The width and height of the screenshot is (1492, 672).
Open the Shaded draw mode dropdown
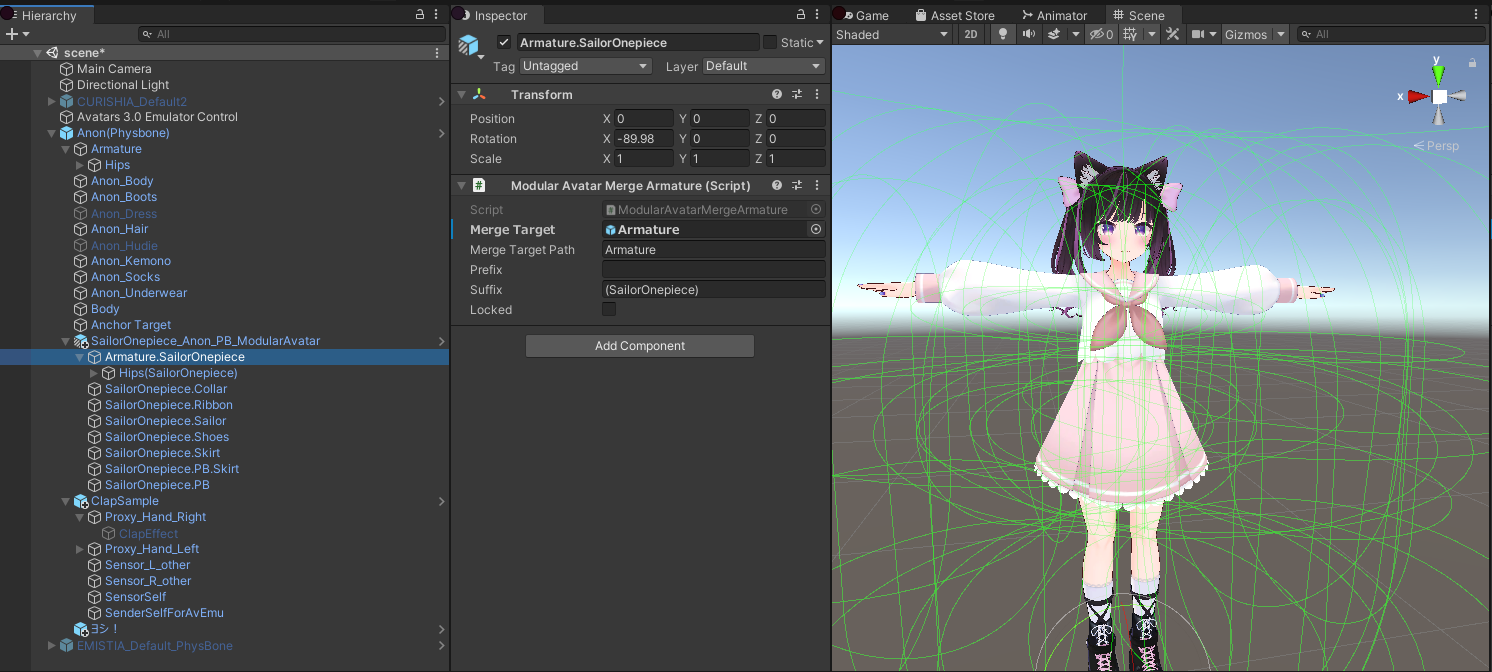[x=892, y=34]
